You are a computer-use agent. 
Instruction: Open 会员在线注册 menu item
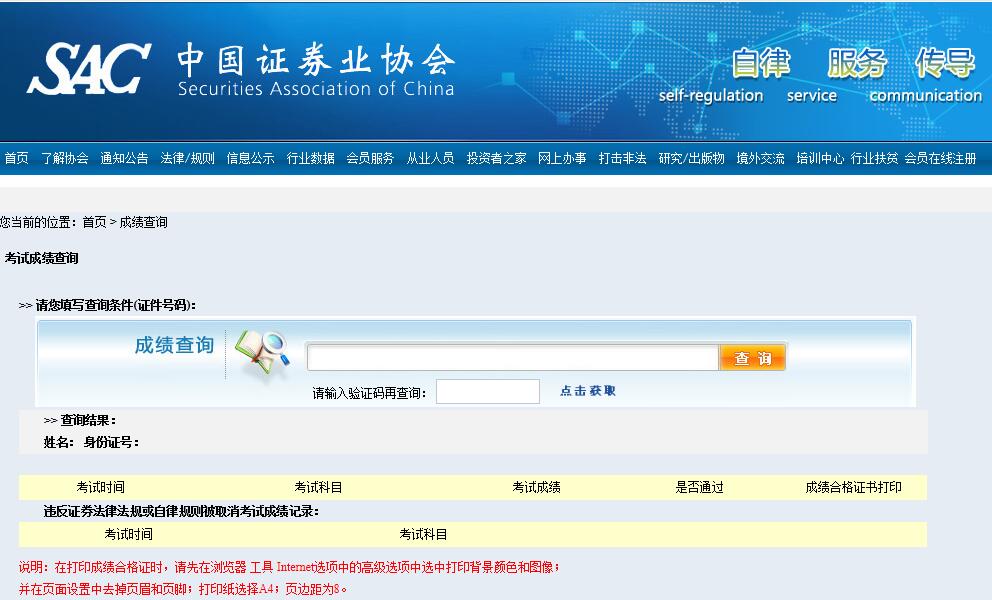[x=940, y=158]
